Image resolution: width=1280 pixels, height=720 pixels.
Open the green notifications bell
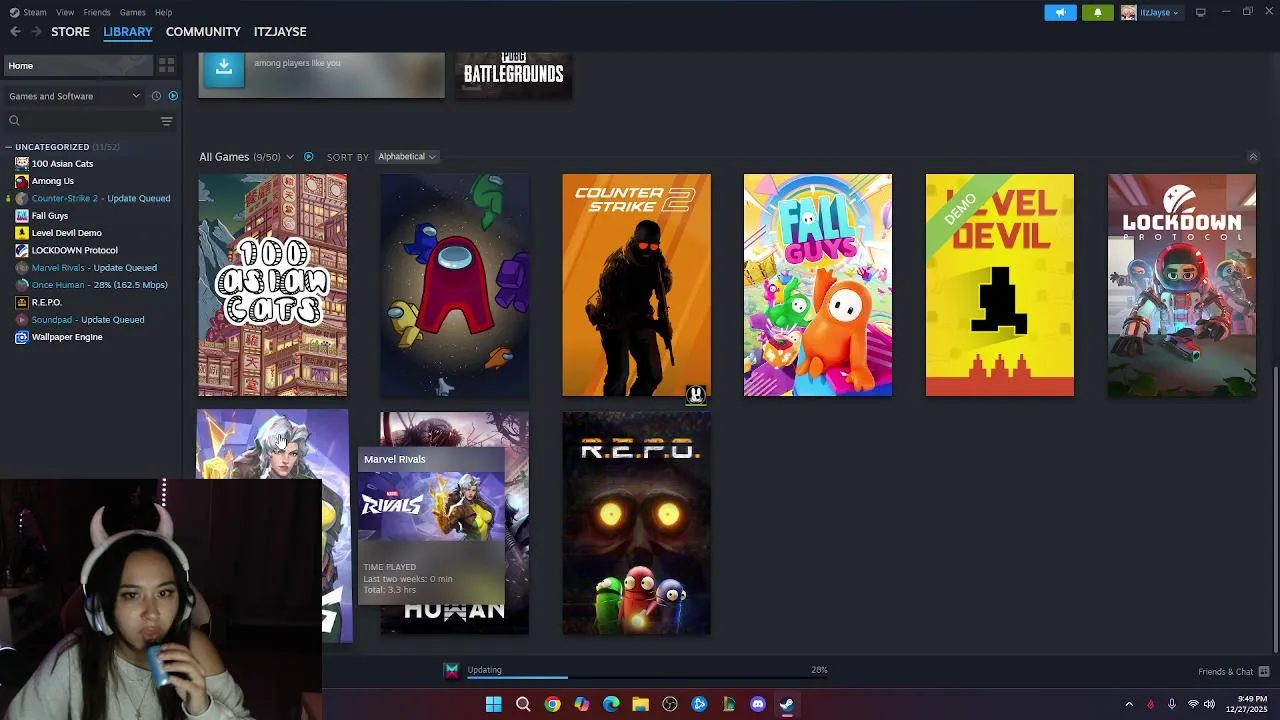pos(1097,12)
